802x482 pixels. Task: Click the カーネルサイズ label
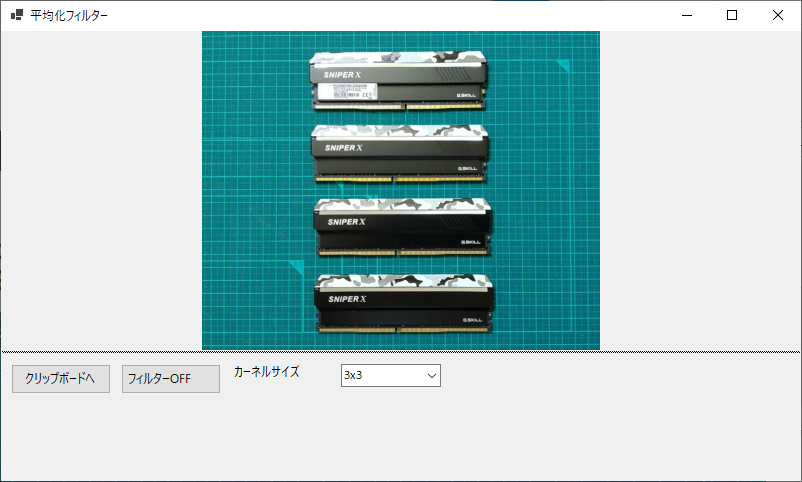click(267, 372)
